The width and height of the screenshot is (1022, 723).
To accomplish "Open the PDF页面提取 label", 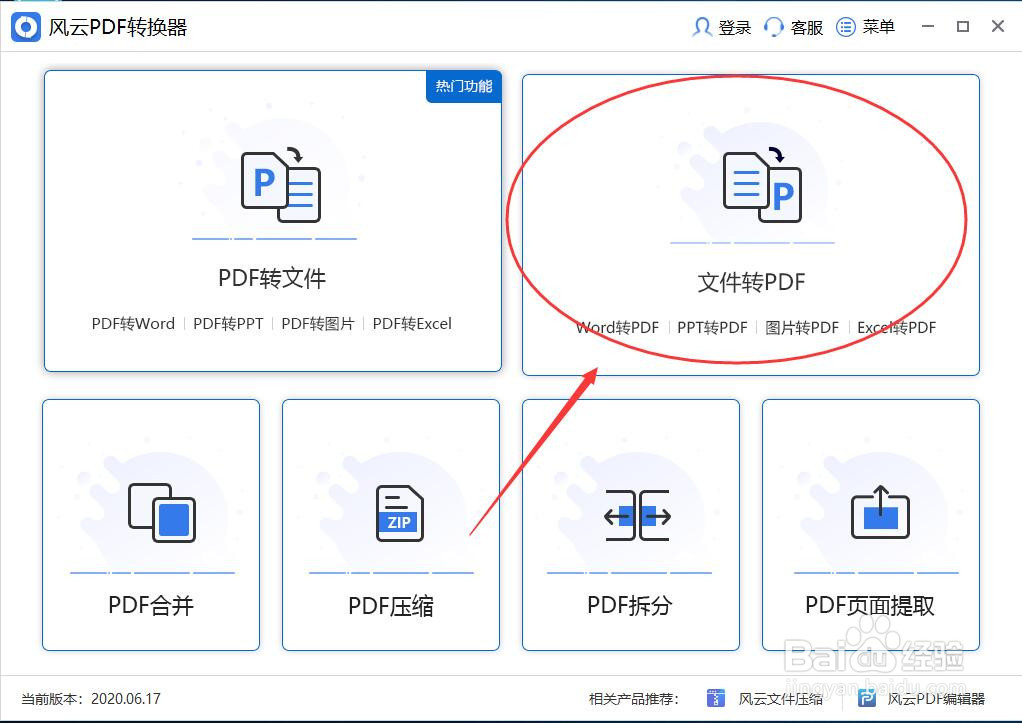I will click(x=870, y=606).
